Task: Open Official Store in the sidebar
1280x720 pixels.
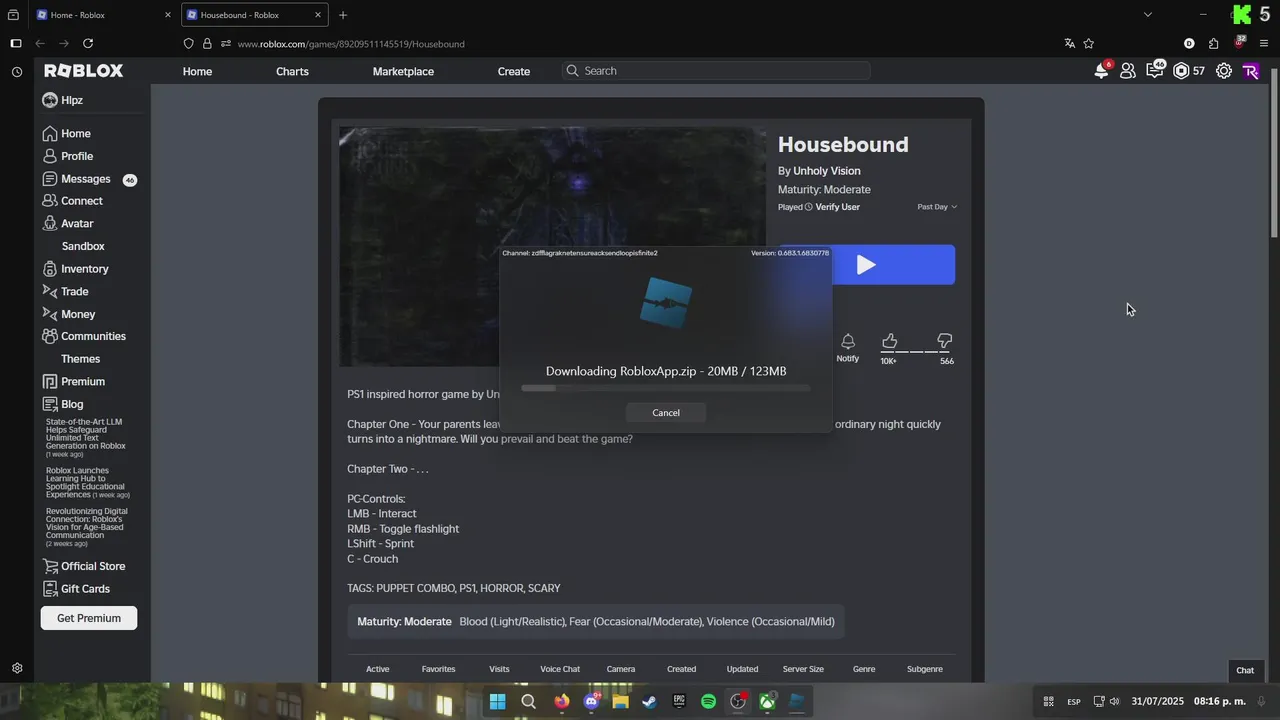Action: [93, 566]
